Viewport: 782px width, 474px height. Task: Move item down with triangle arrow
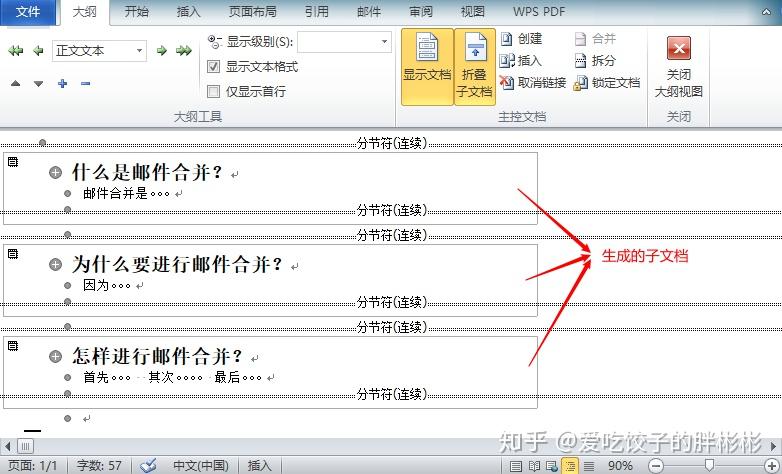click(38, 83)
